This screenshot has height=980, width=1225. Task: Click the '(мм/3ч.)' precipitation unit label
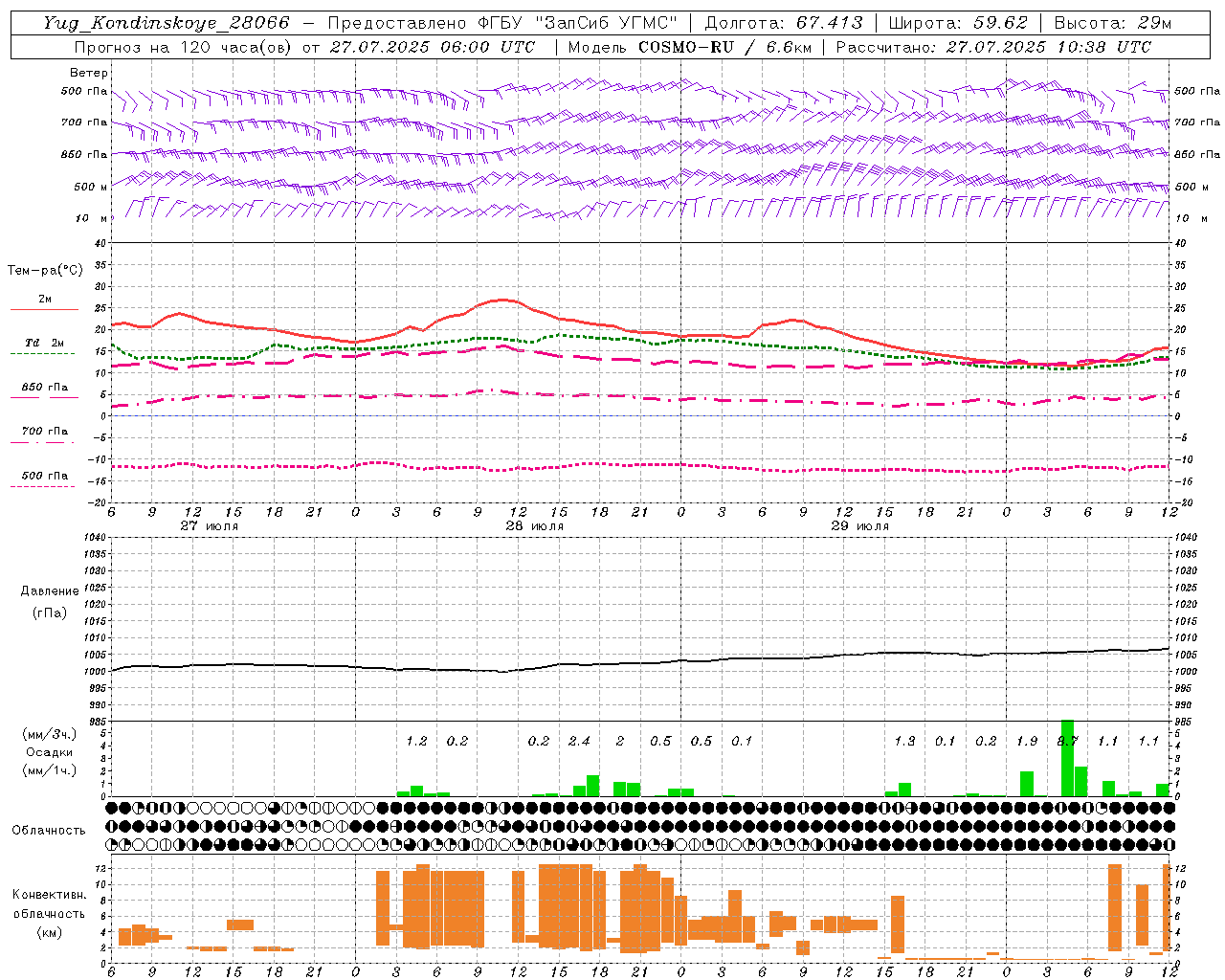tap(50, 734)
